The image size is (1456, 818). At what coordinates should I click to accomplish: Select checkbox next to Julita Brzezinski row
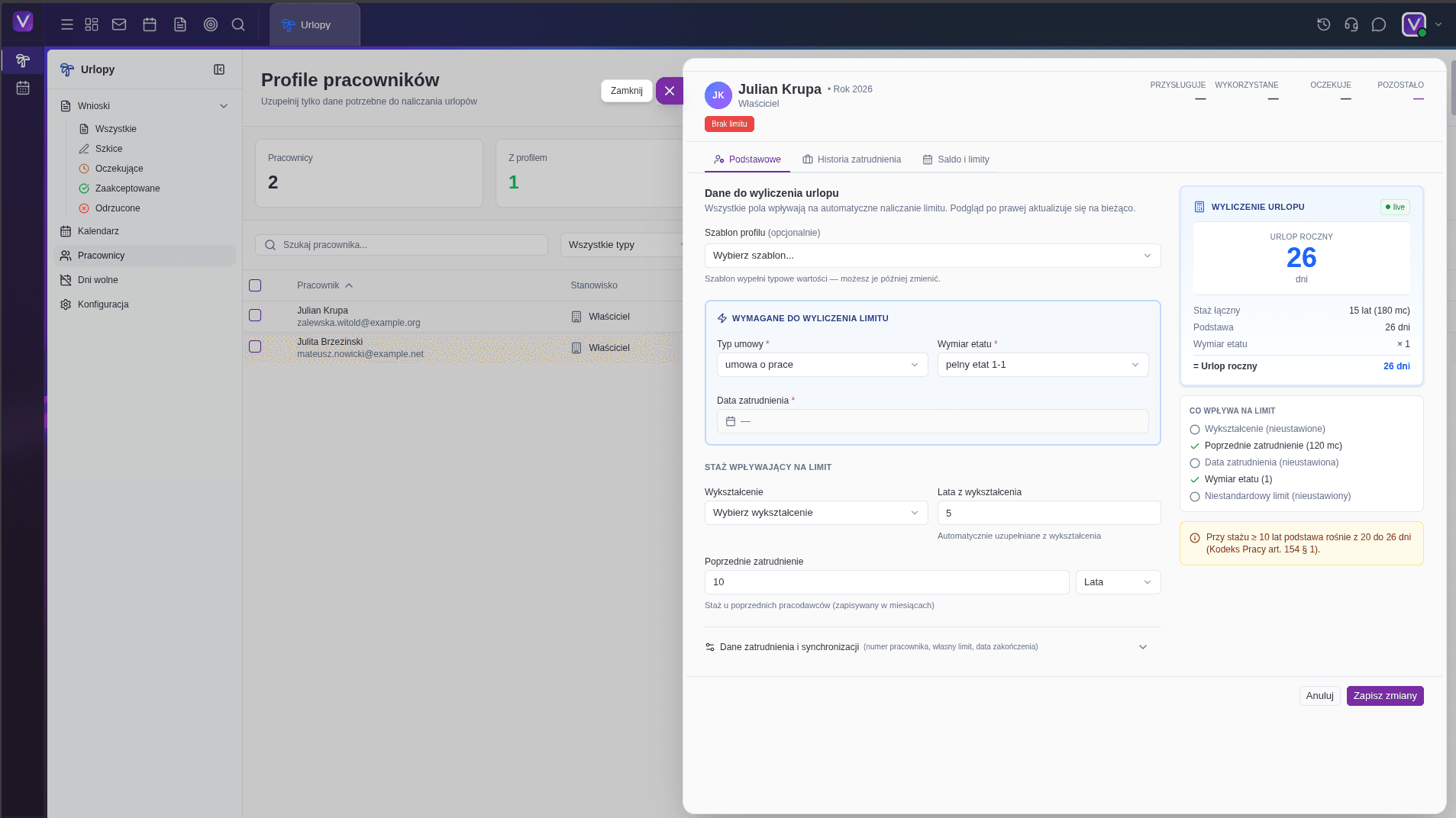click(x=255, y=346)
